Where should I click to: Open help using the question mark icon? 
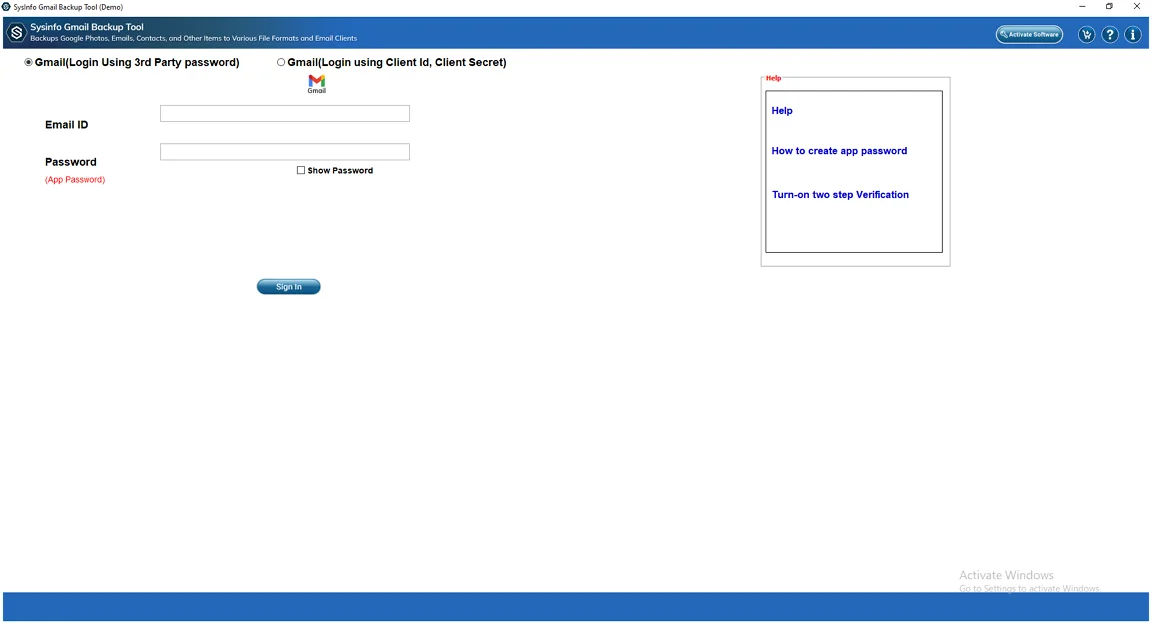pyautogui.click(x=1109, y=33)
